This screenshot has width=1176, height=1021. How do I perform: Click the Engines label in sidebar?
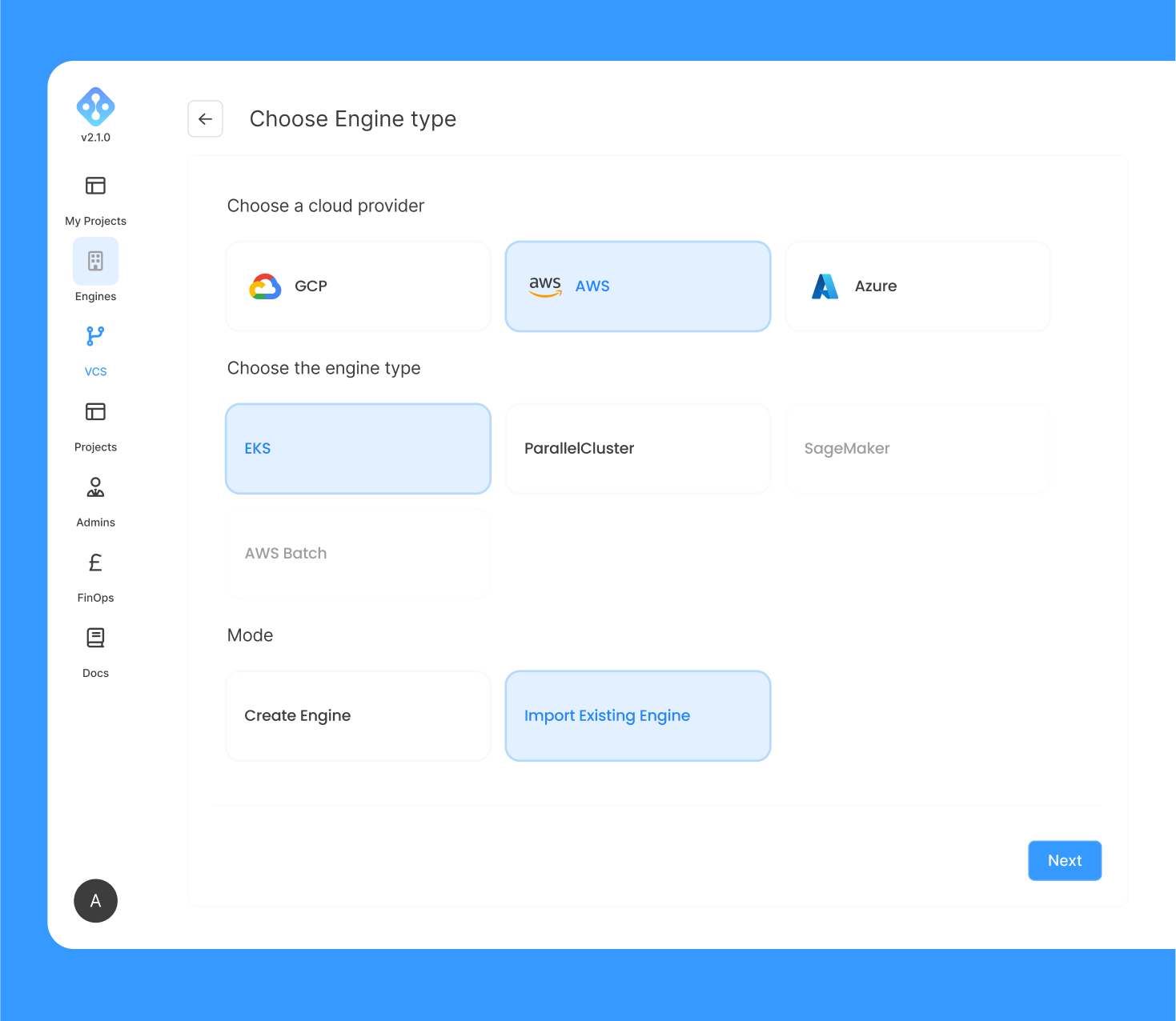click(x=95, y=296)
